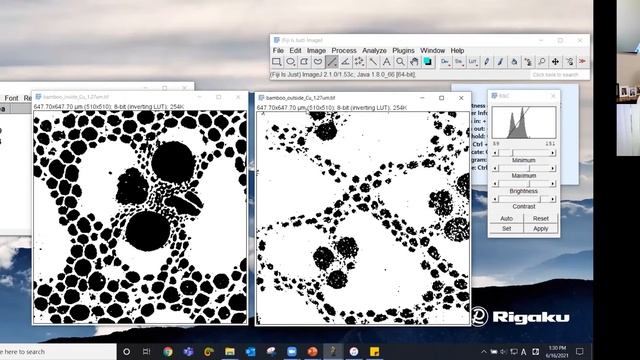Open Outlook from the taskbar
The height and width of the screenshot is (360, 640).
point(250,351)
